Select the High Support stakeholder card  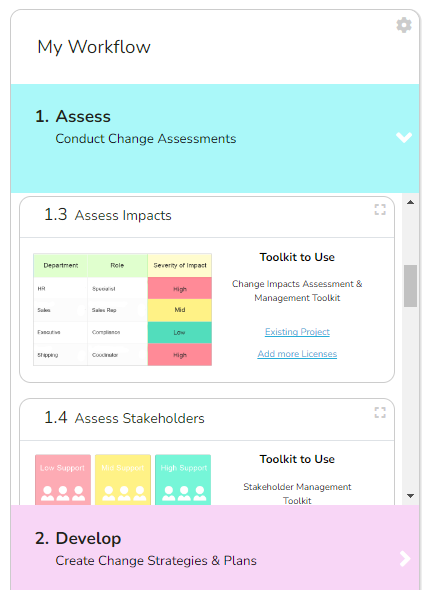click(x=183, y=479)
